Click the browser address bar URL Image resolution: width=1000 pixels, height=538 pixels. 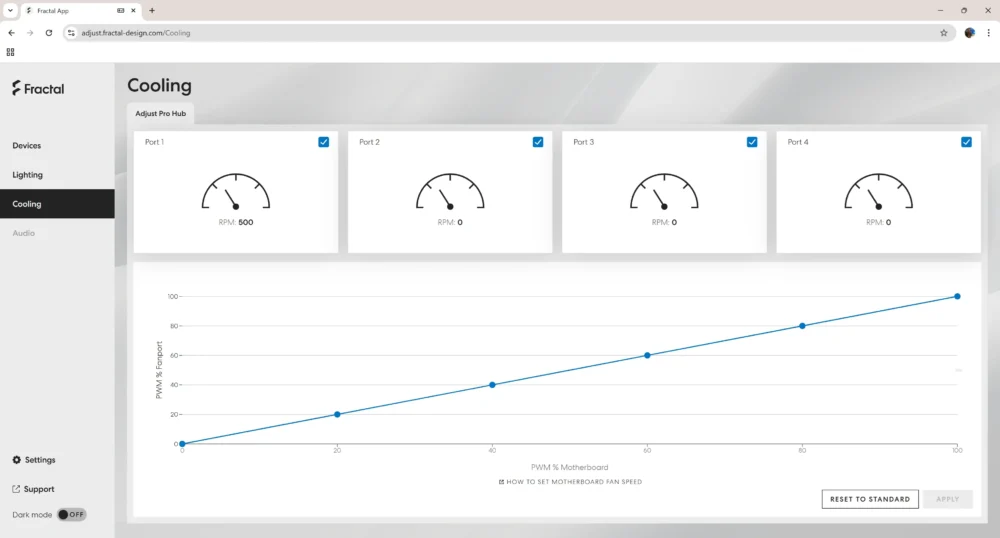pyautogui.click(x=136, y=33)
